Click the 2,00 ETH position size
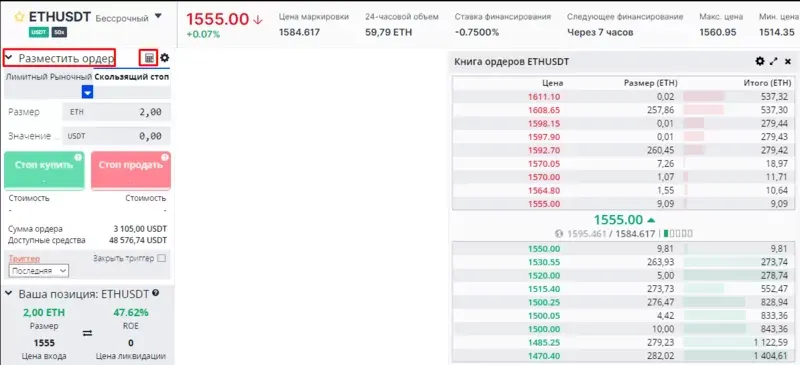Screen dimensions: 800x365 [44, 312]
